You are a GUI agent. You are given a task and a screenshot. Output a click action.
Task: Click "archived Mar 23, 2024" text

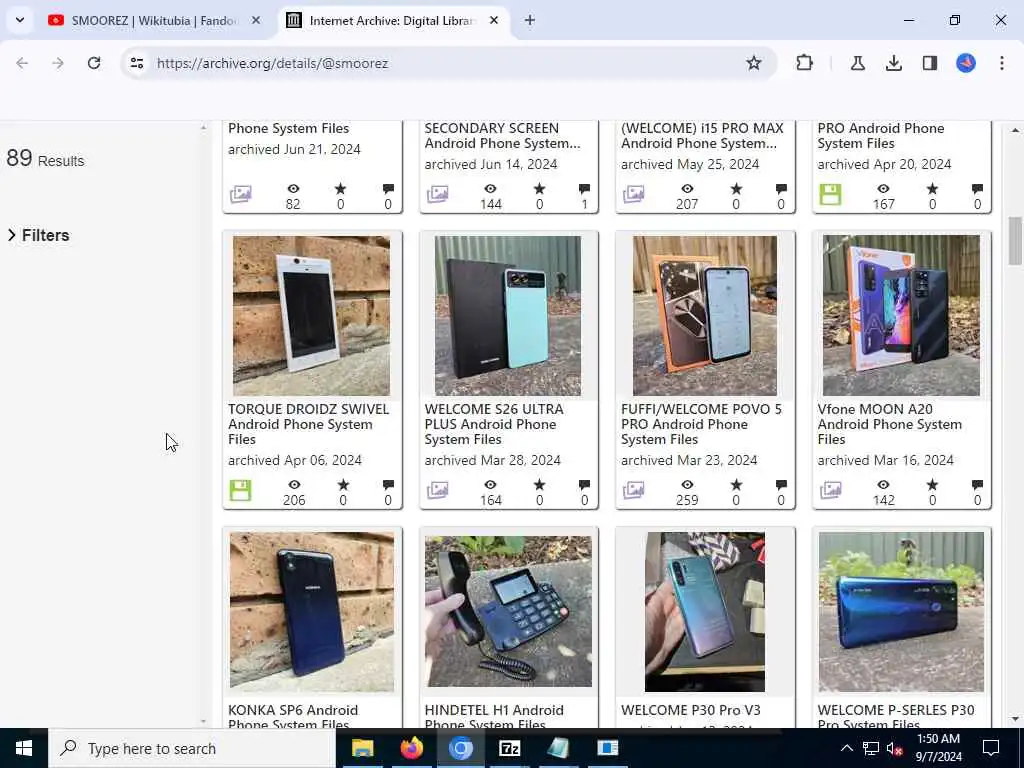click(x=689, y=460)
